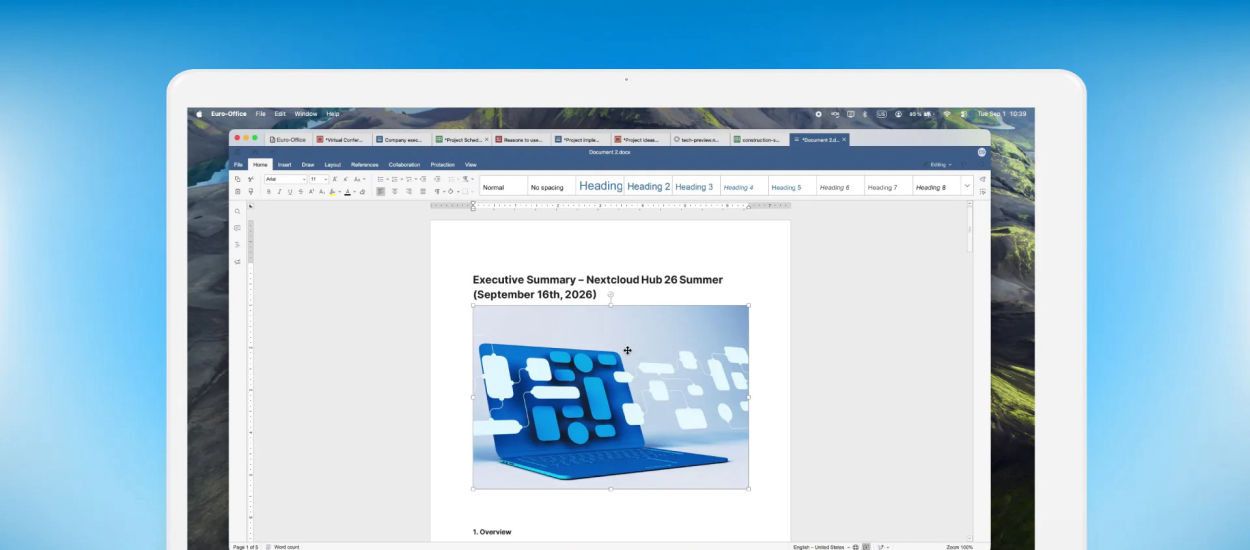Screen dimensions: 1250x550
Task: Switch to the Layout ribbon tab
Action: point(333,164)
